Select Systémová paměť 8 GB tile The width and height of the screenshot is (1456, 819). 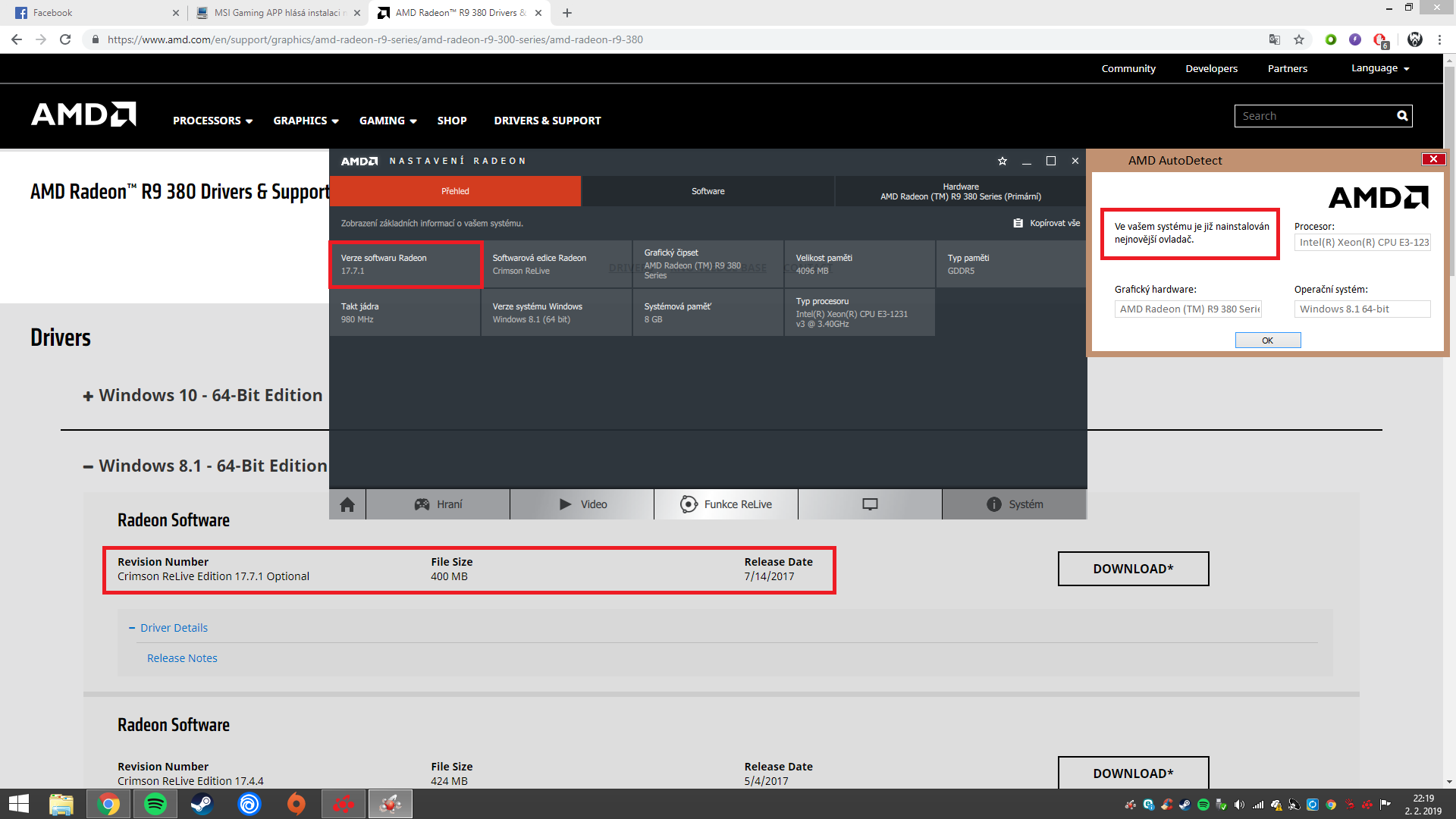pos(708,312)
